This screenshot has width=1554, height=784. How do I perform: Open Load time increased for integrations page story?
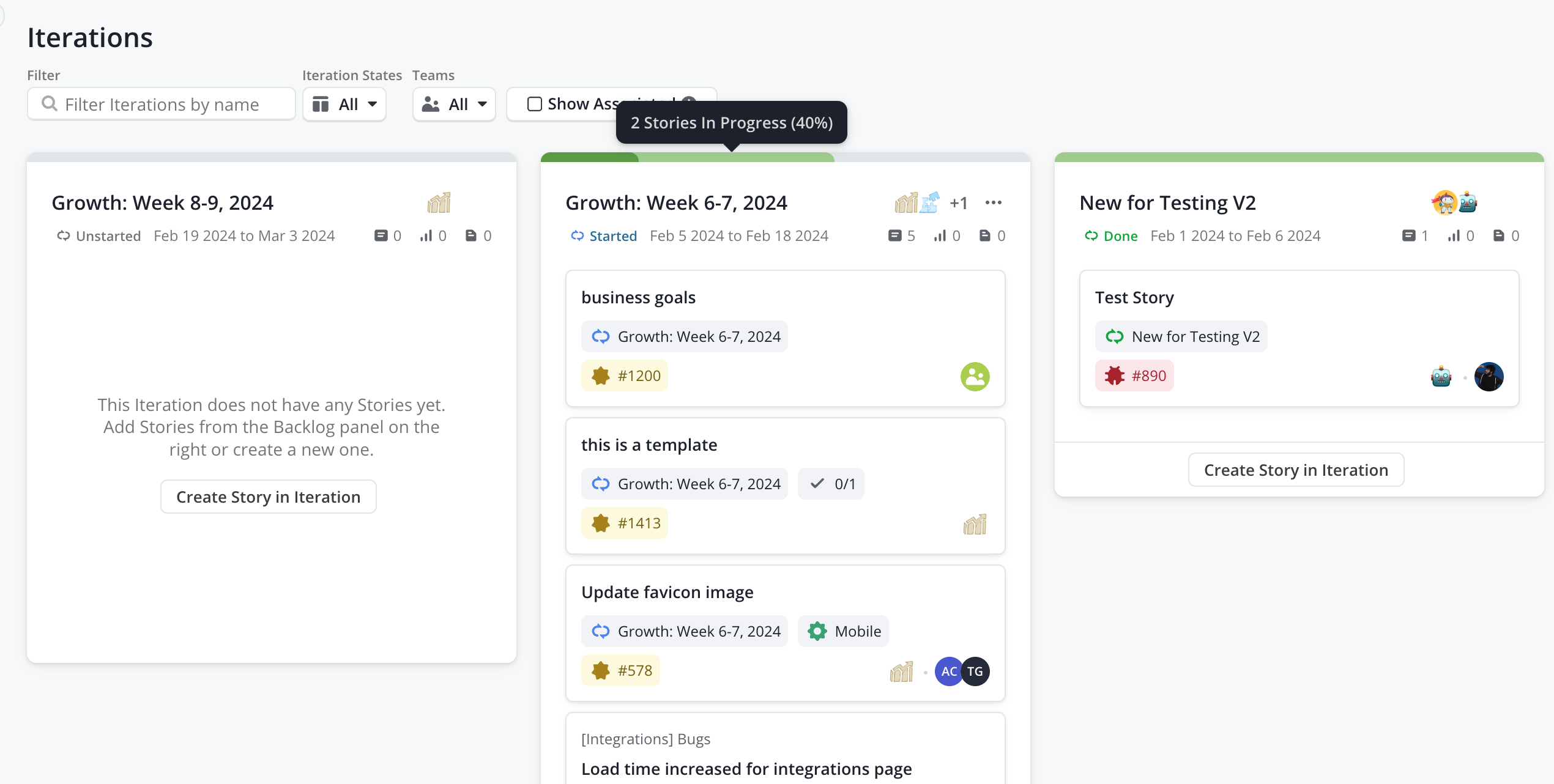[746, 769]
